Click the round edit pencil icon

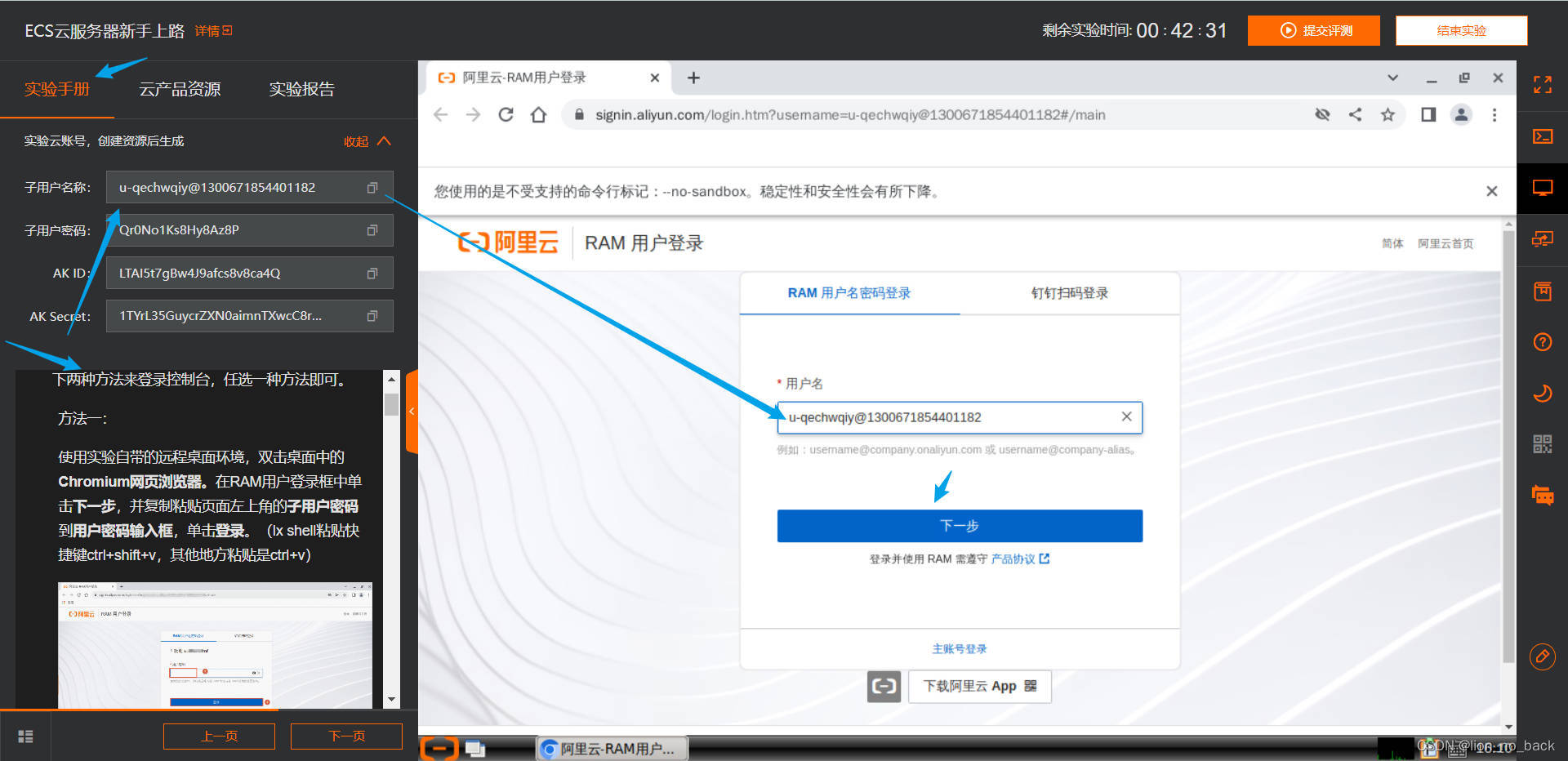coord(1542,656)
